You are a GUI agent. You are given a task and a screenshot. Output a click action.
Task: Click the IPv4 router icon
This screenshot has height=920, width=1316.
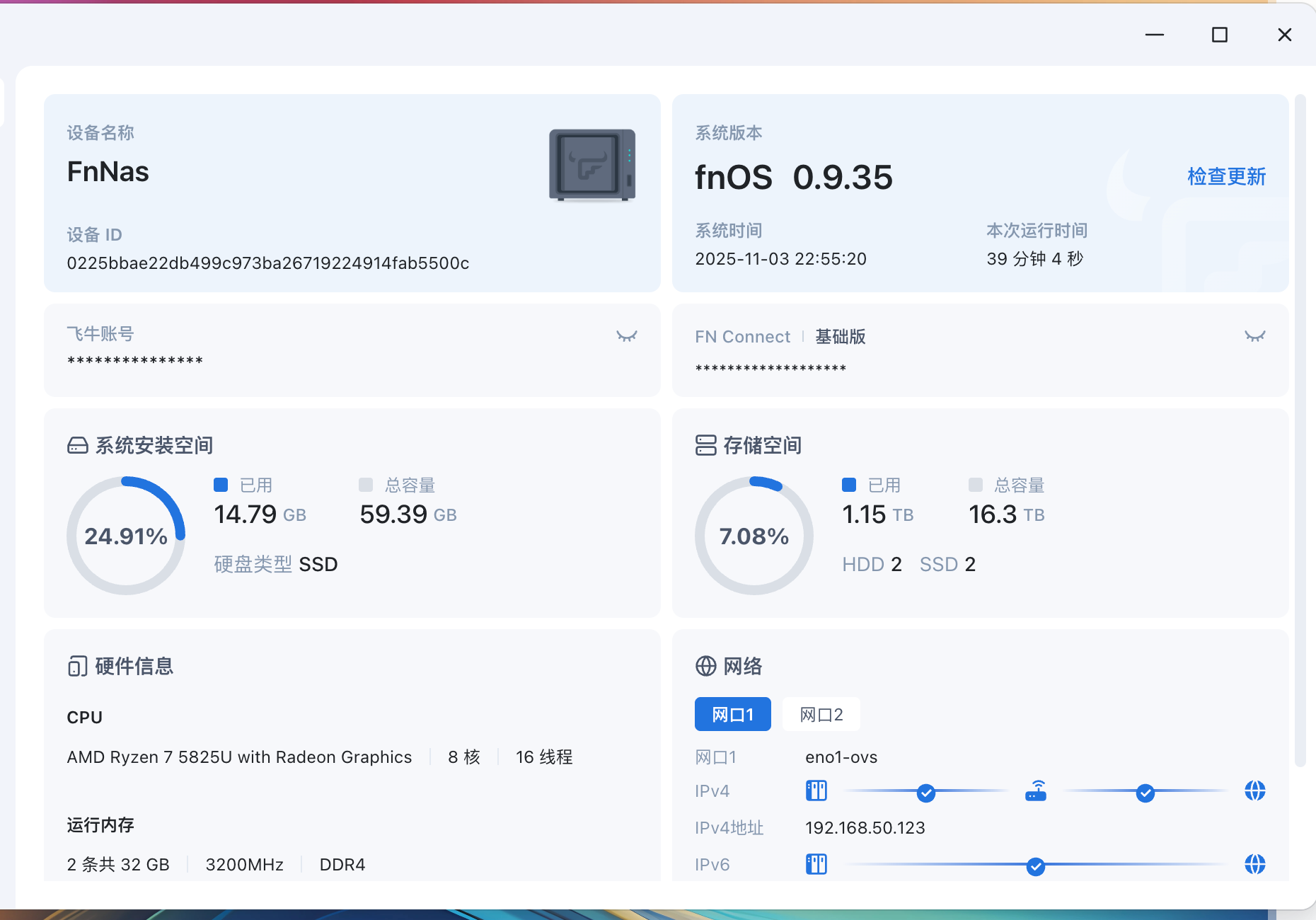tap(1036, 790)
